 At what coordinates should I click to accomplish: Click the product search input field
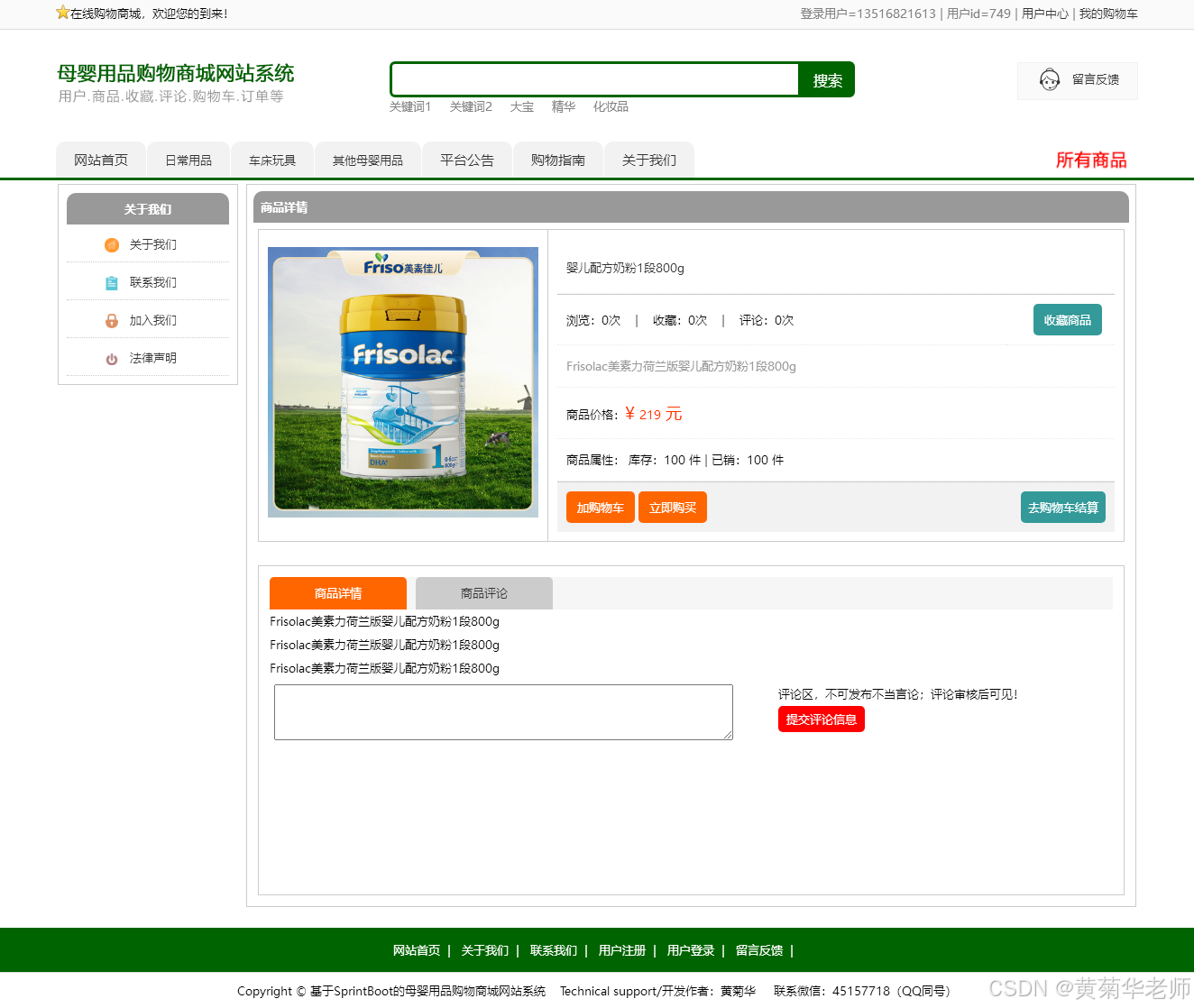[x=595, y=79]
